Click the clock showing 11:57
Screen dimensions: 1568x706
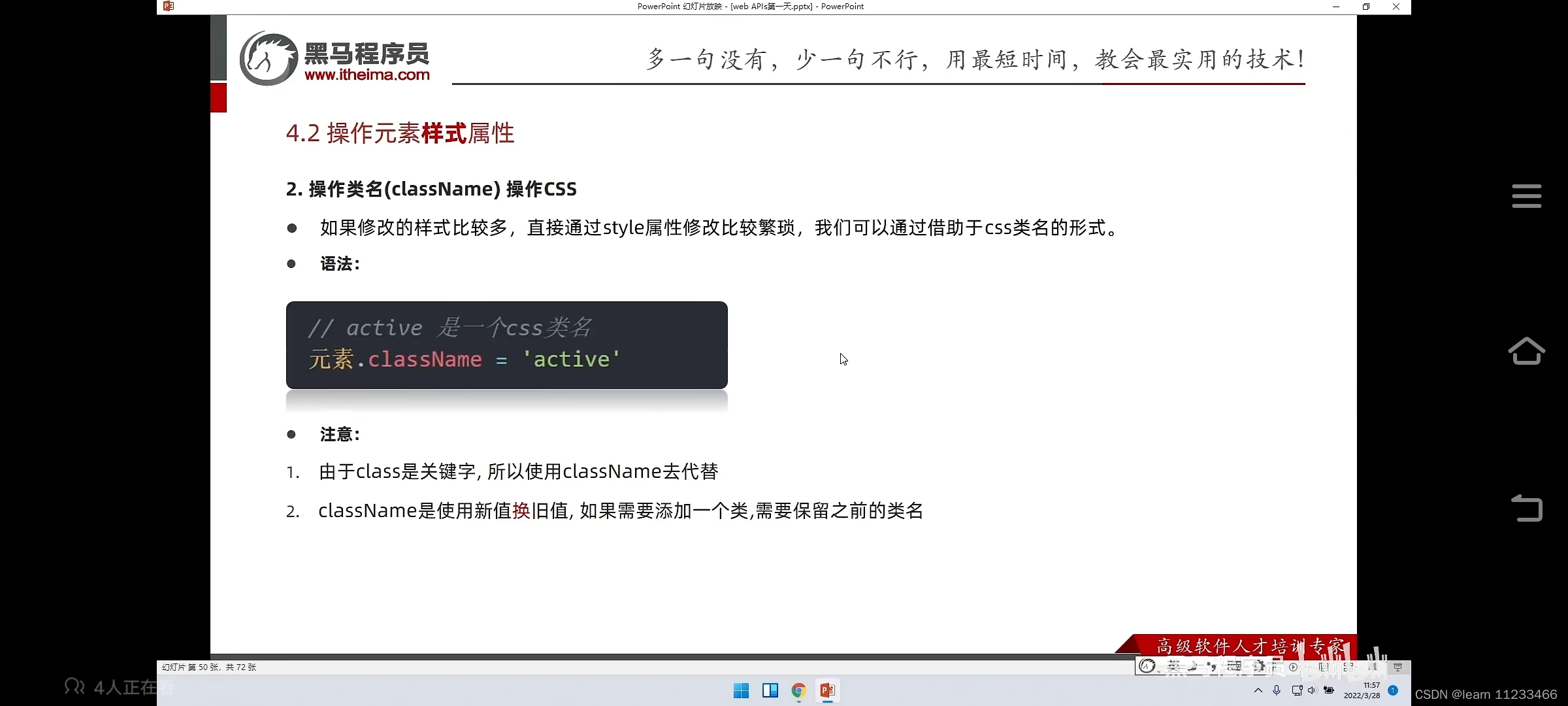point(1363,690)
